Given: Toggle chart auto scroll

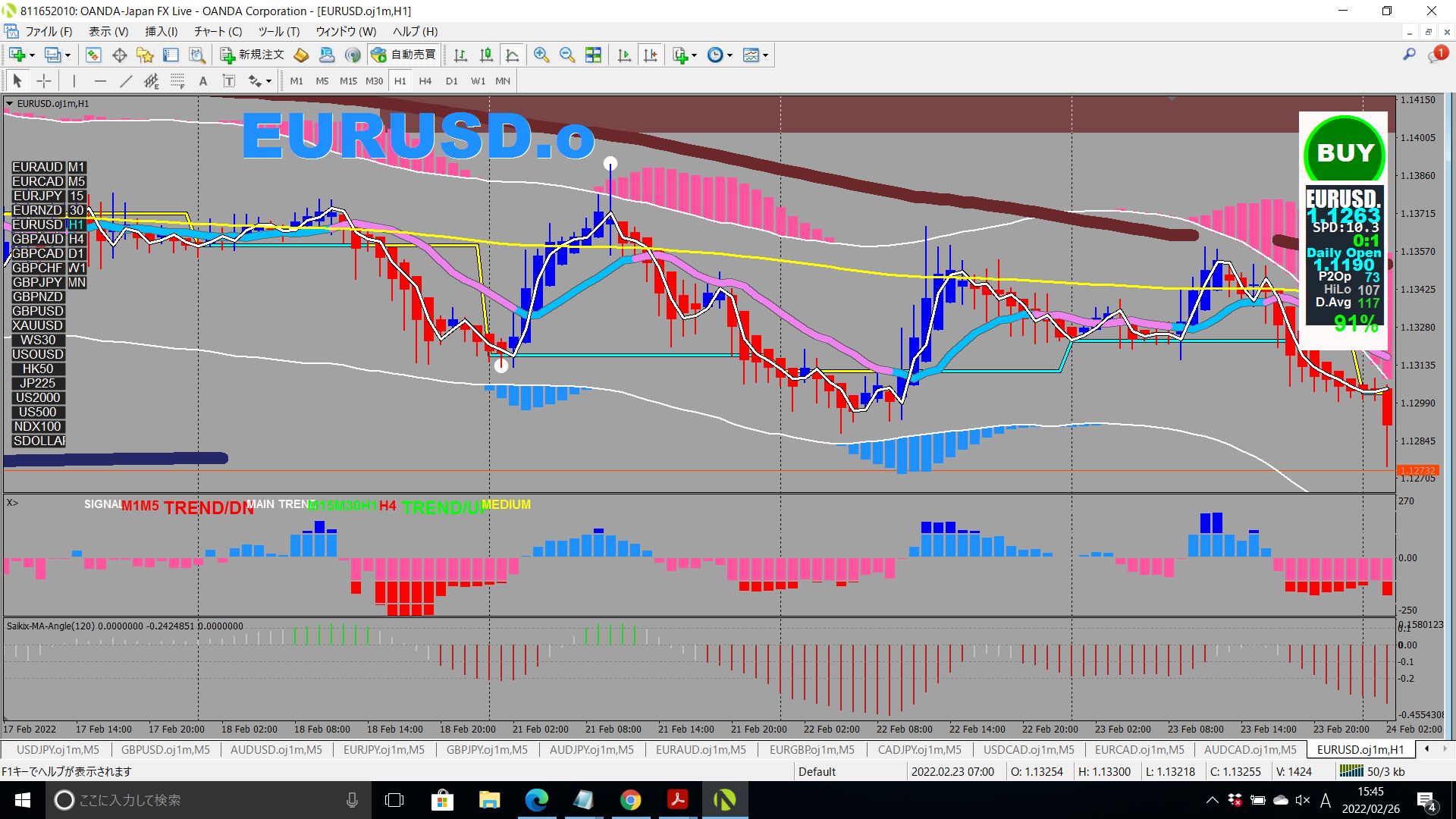Looking at the screenshot, I should (x=624, y=55).
